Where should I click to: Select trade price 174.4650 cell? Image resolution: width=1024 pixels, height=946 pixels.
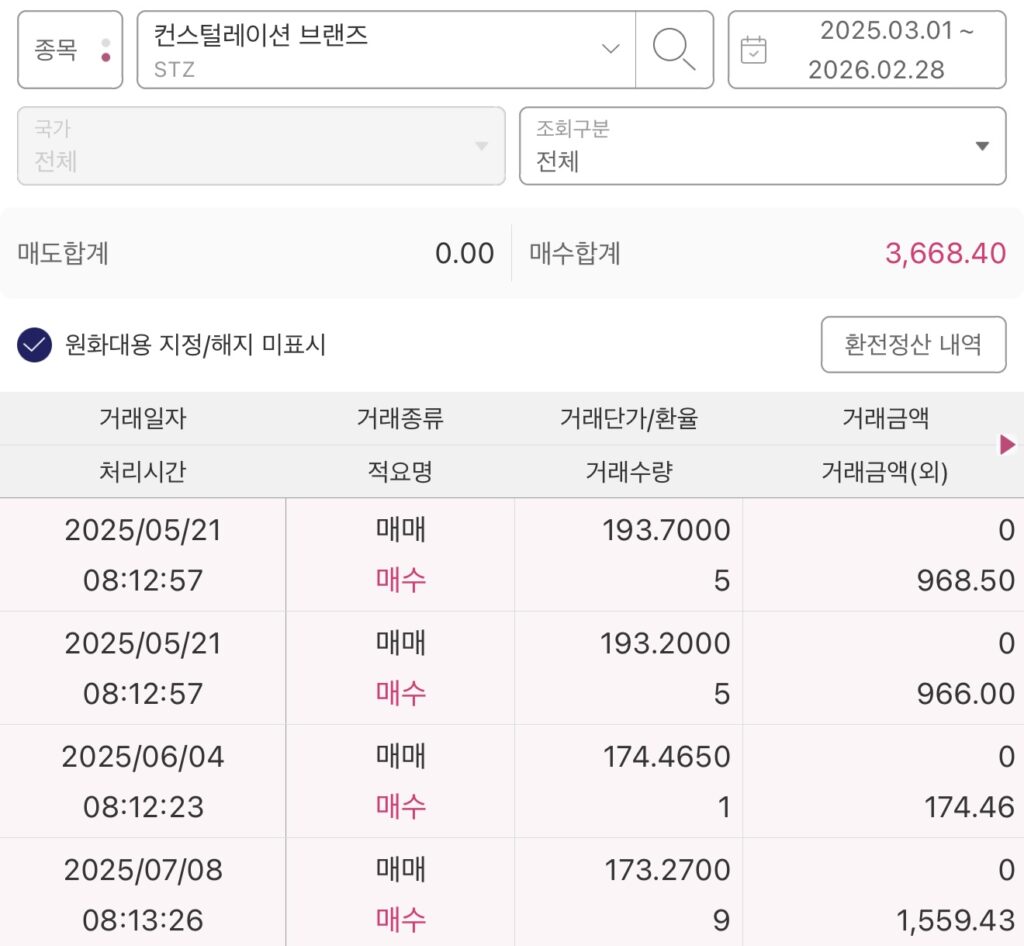click(x=666, y=757)
